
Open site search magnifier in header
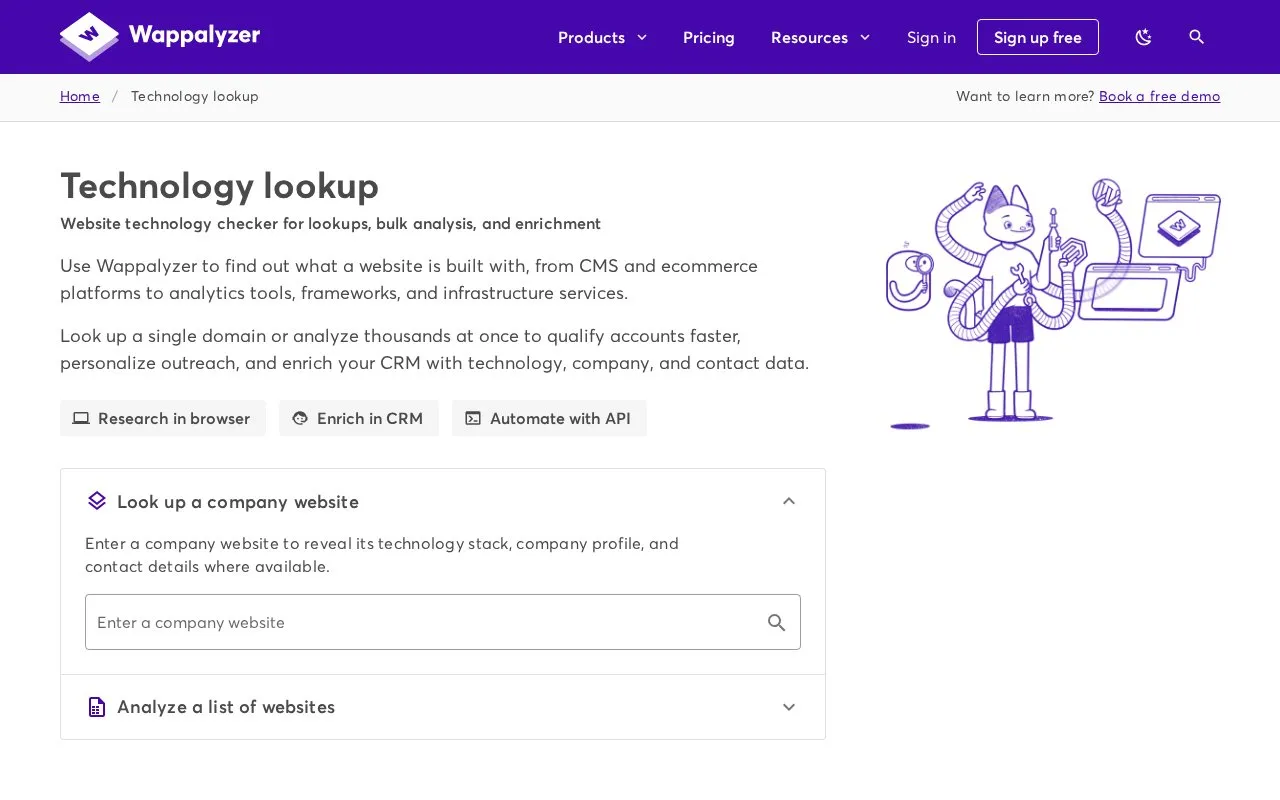pyautogui.click(x=1196, y=37)
